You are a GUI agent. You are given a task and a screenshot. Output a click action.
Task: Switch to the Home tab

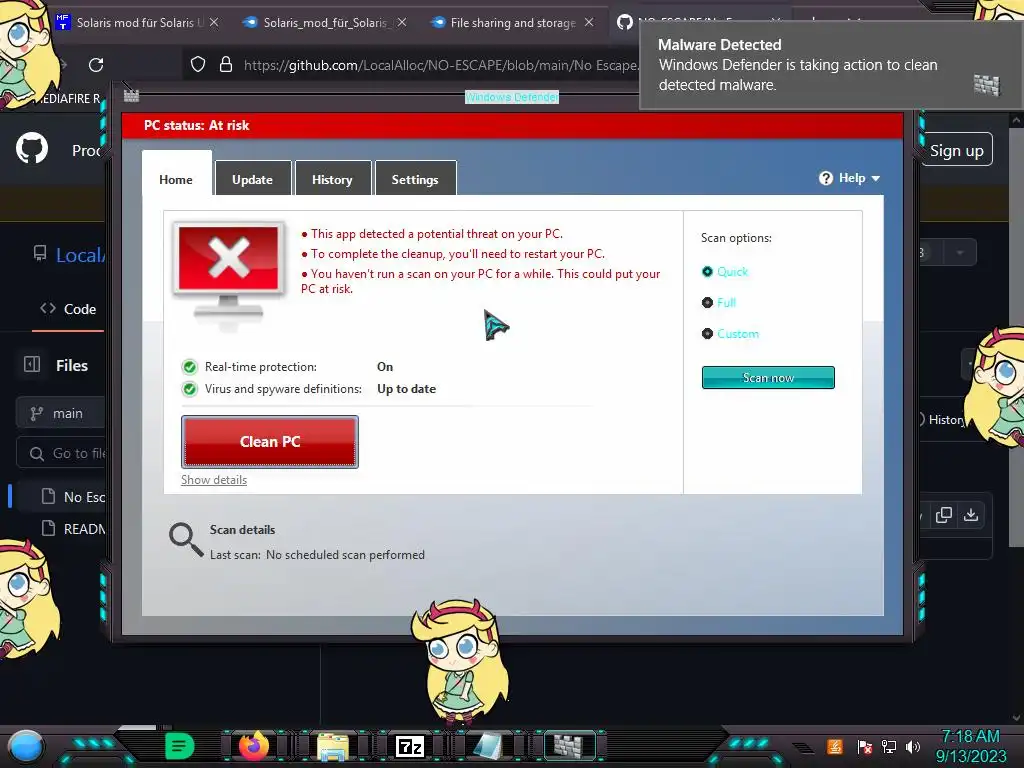point(176,180)
